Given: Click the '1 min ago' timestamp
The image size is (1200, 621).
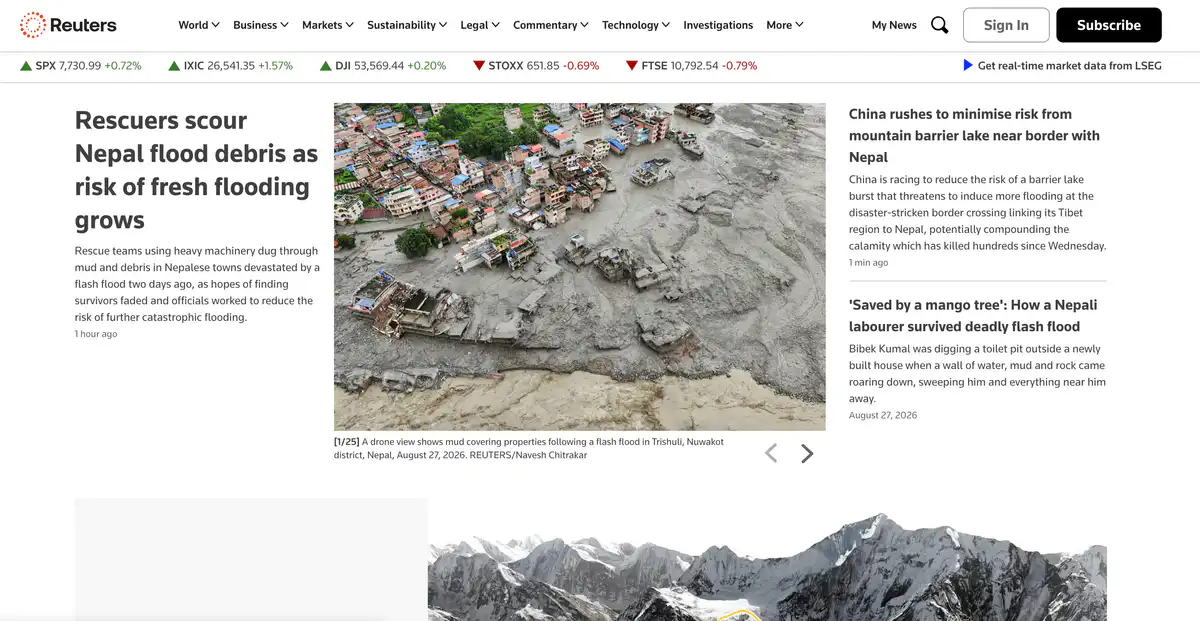Looking at the screenshot, I should click(868, 263).
